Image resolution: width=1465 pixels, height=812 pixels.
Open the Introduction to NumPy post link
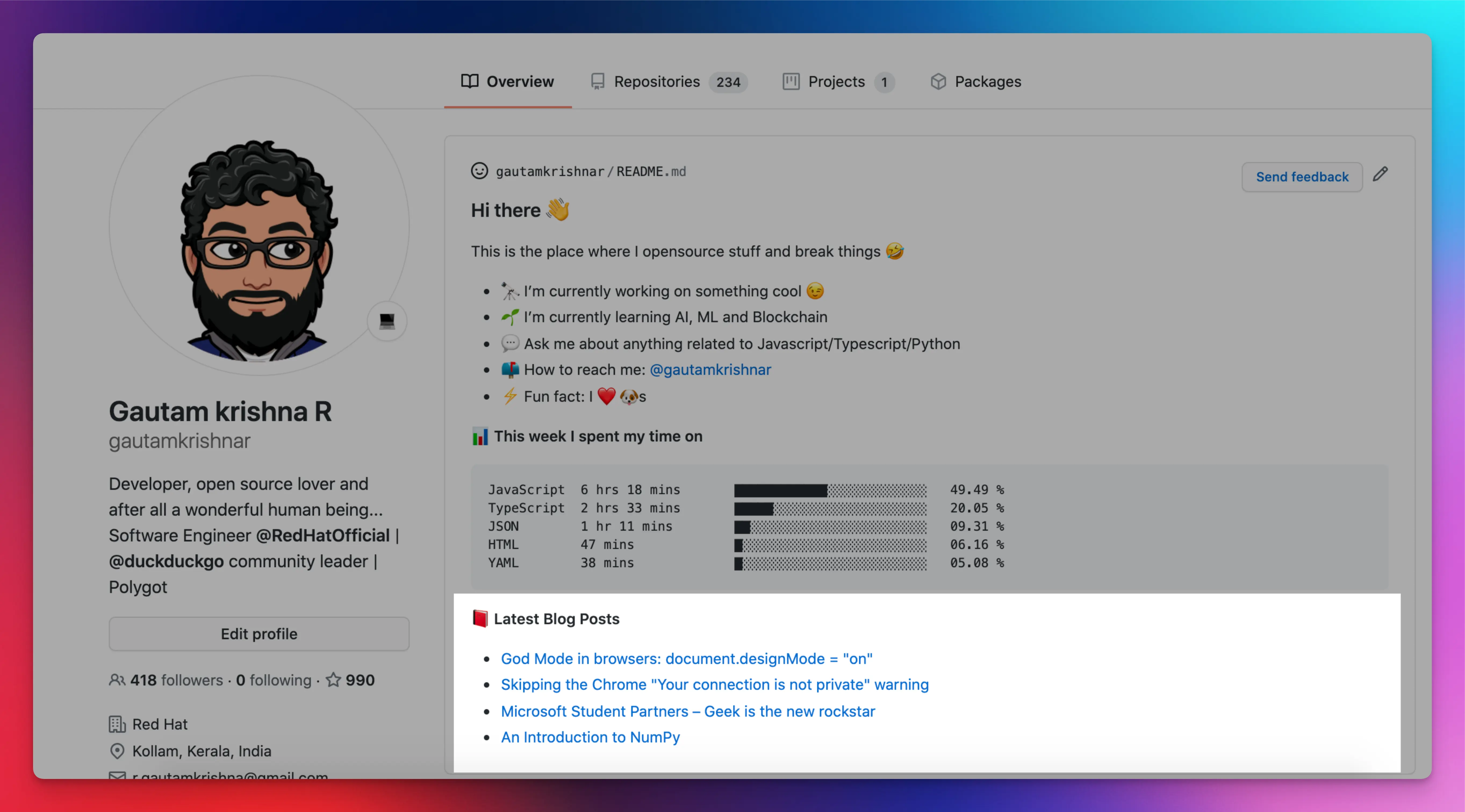[590, 738]
